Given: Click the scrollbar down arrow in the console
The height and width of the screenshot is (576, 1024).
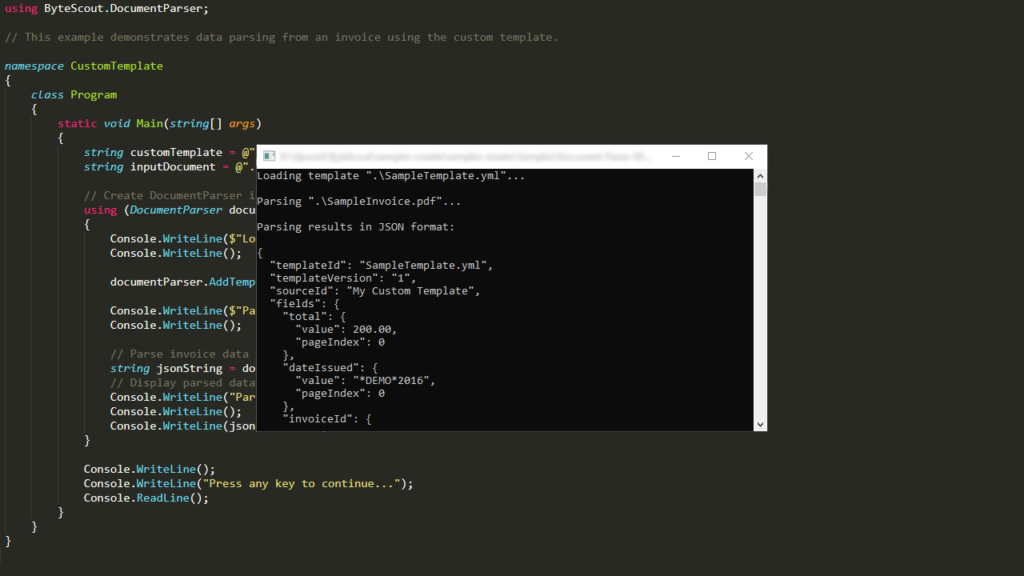Looking at the screenshot, I should [759, 423].
